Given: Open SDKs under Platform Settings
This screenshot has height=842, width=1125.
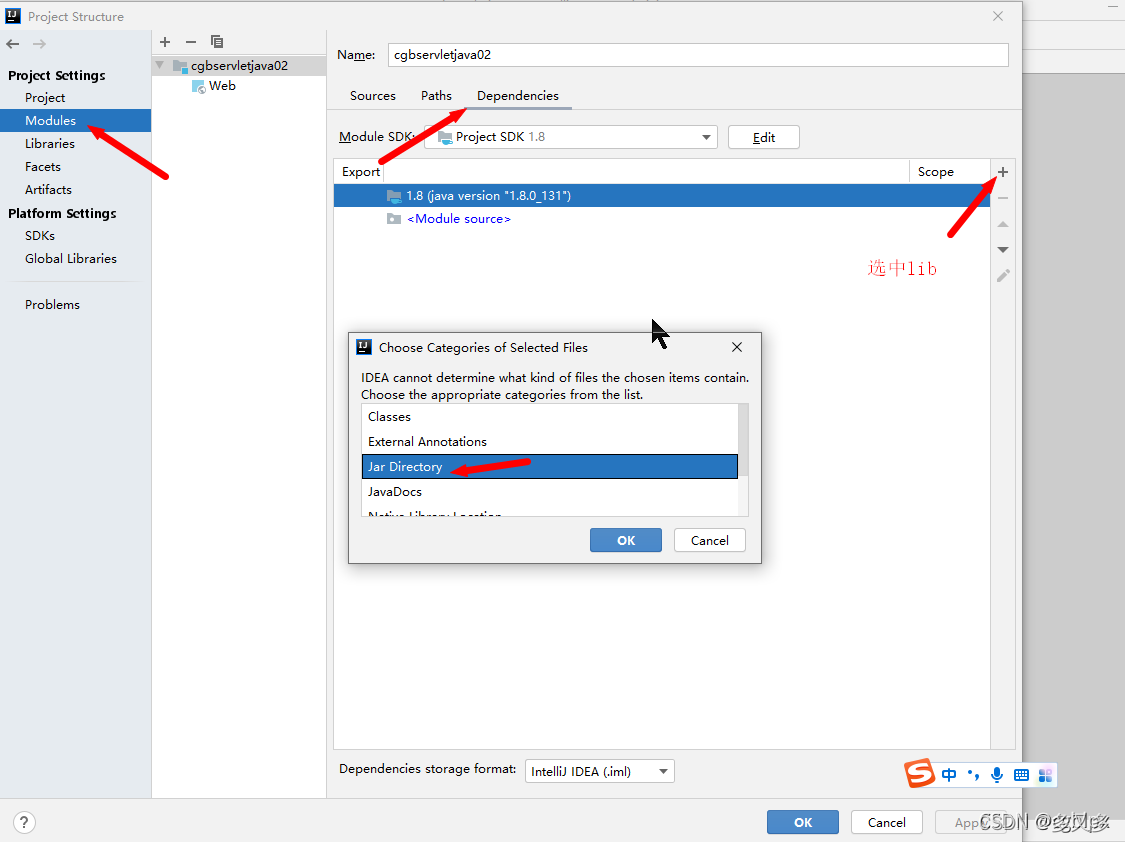Looking at the screenshot, I should [39, 235].
